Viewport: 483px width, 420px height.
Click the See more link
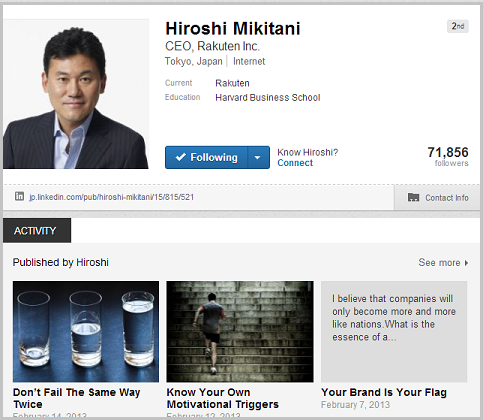(x=439, y=263)
